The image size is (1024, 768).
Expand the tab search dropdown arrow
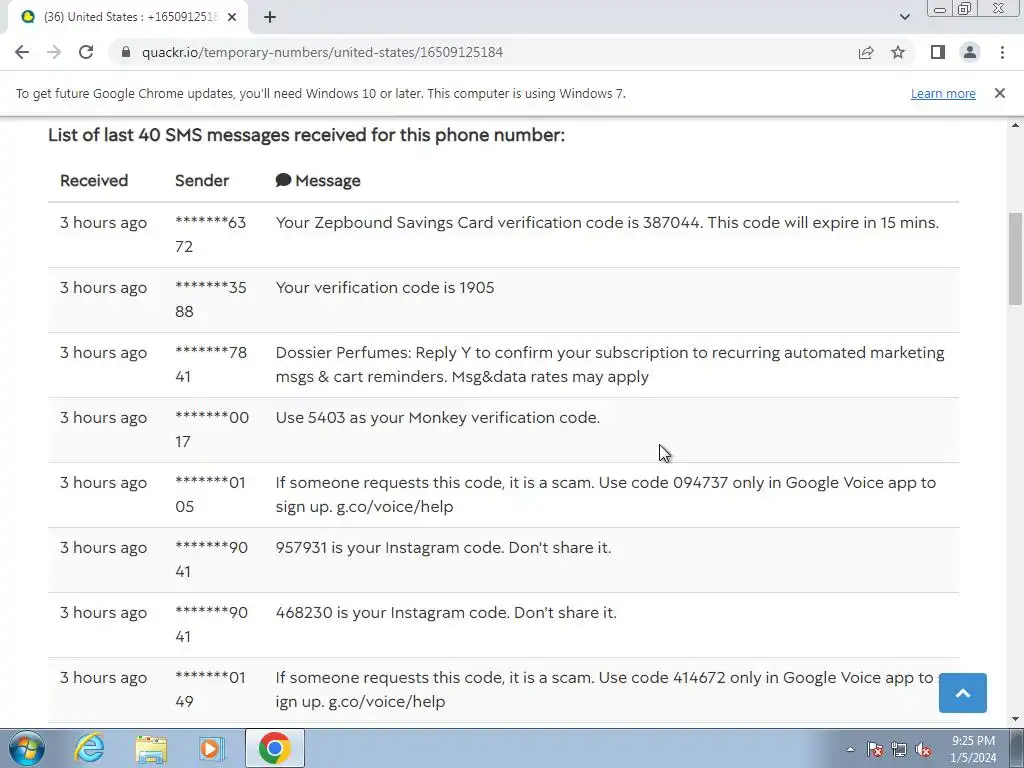point(904,17)
